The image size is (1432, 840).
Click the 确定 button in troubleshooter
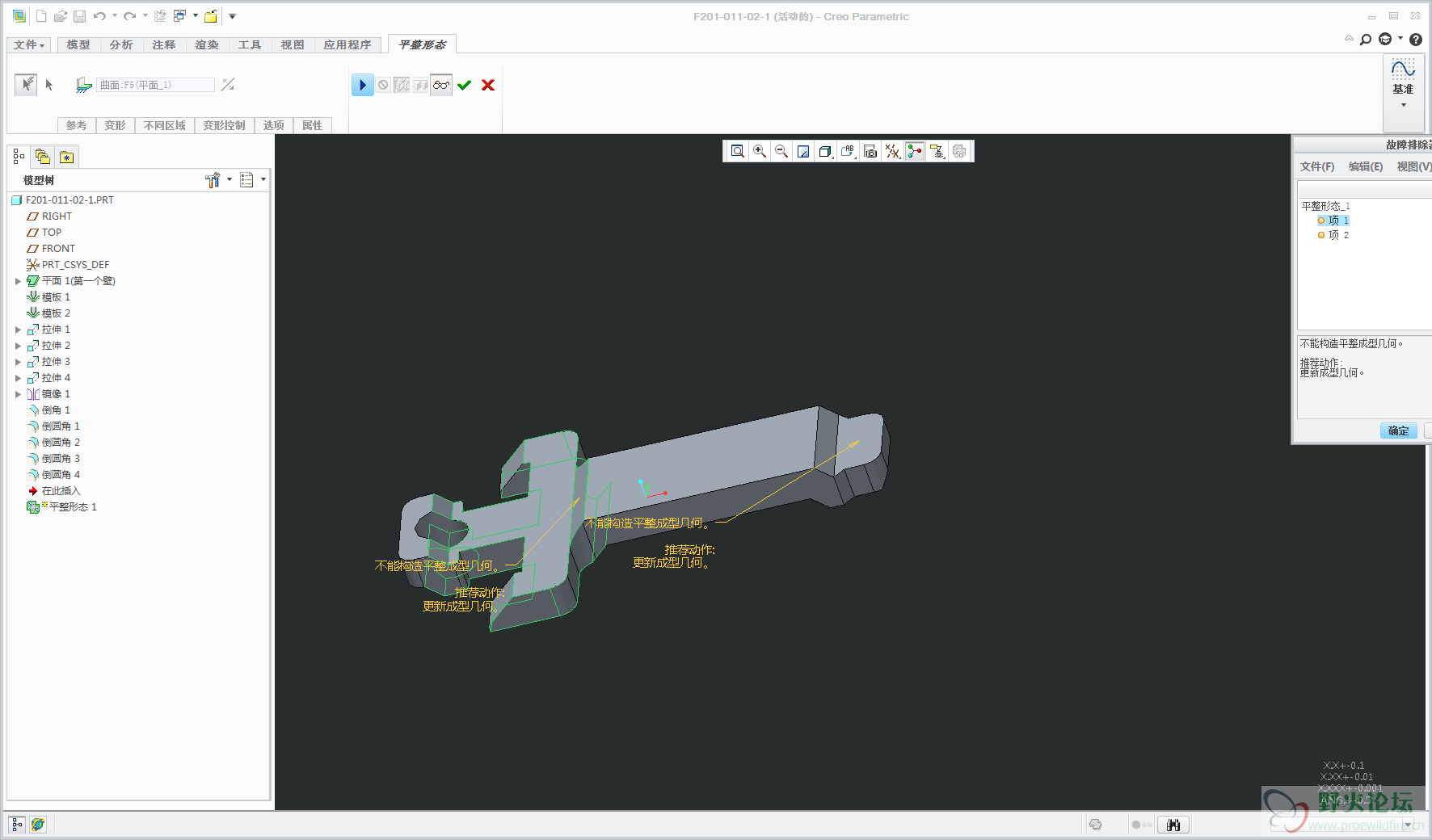click(x=1398, y=430)
